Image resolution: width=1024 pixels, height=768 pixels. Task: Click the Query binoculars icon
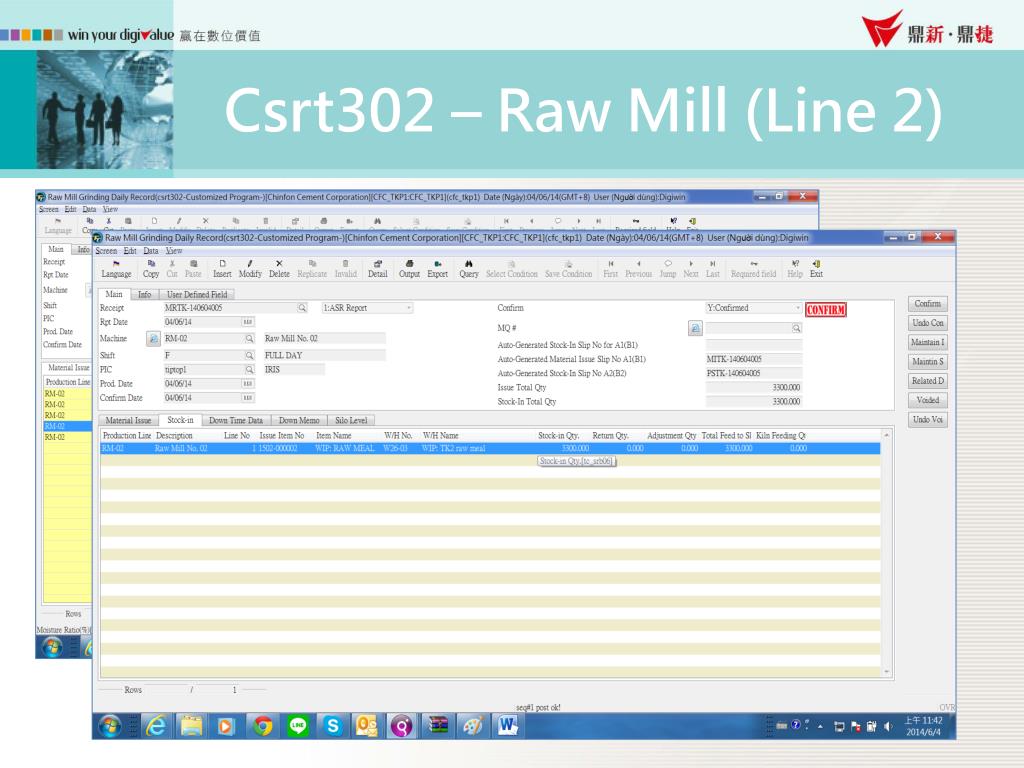pyautogui.click(x=469, y=264)
